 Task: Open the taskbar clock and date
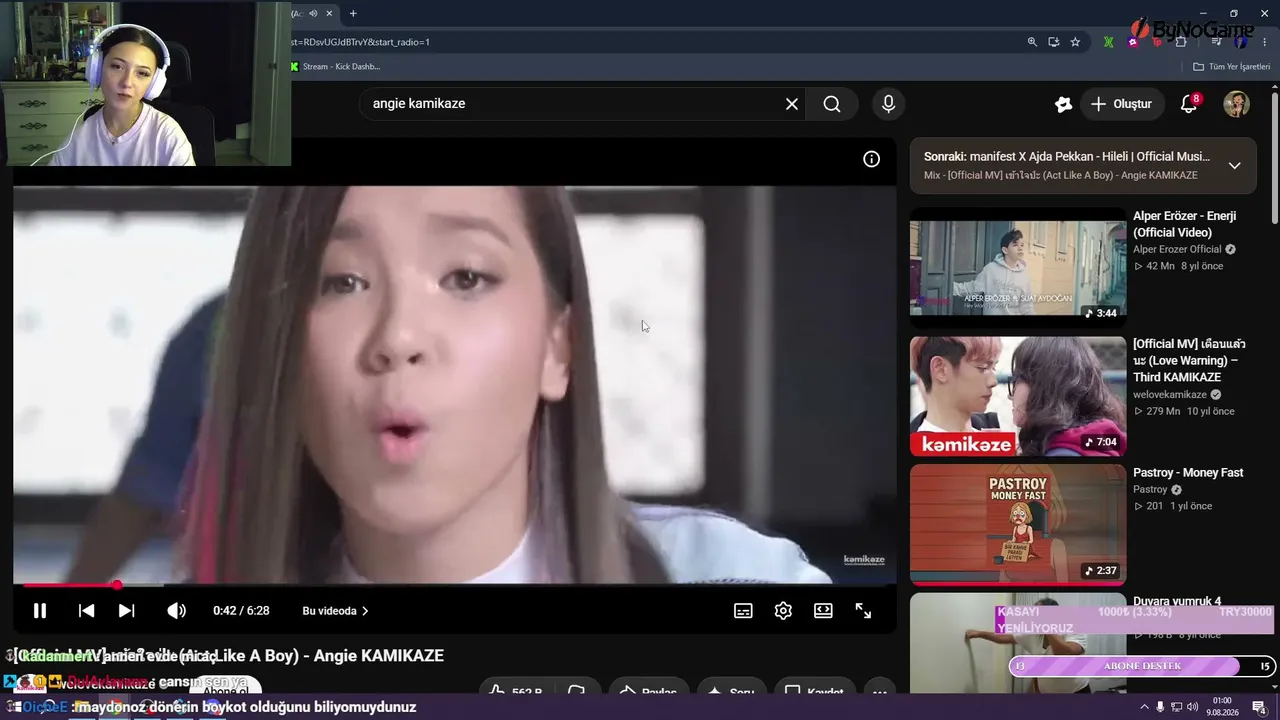coord(1222,707)
